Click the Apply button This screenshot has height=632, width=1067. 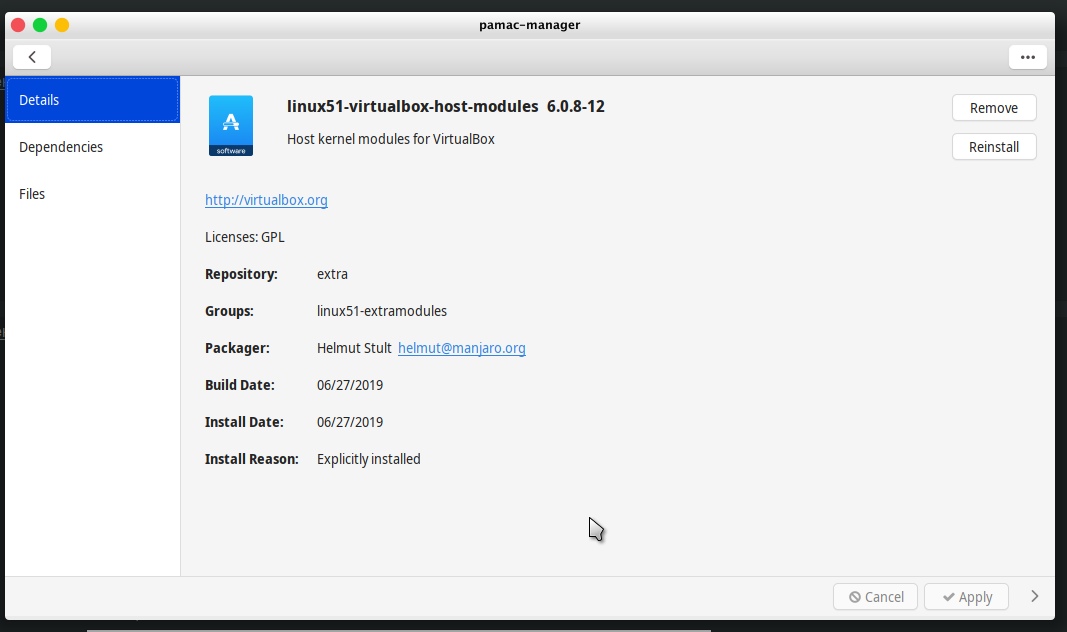tap(966, 597)
